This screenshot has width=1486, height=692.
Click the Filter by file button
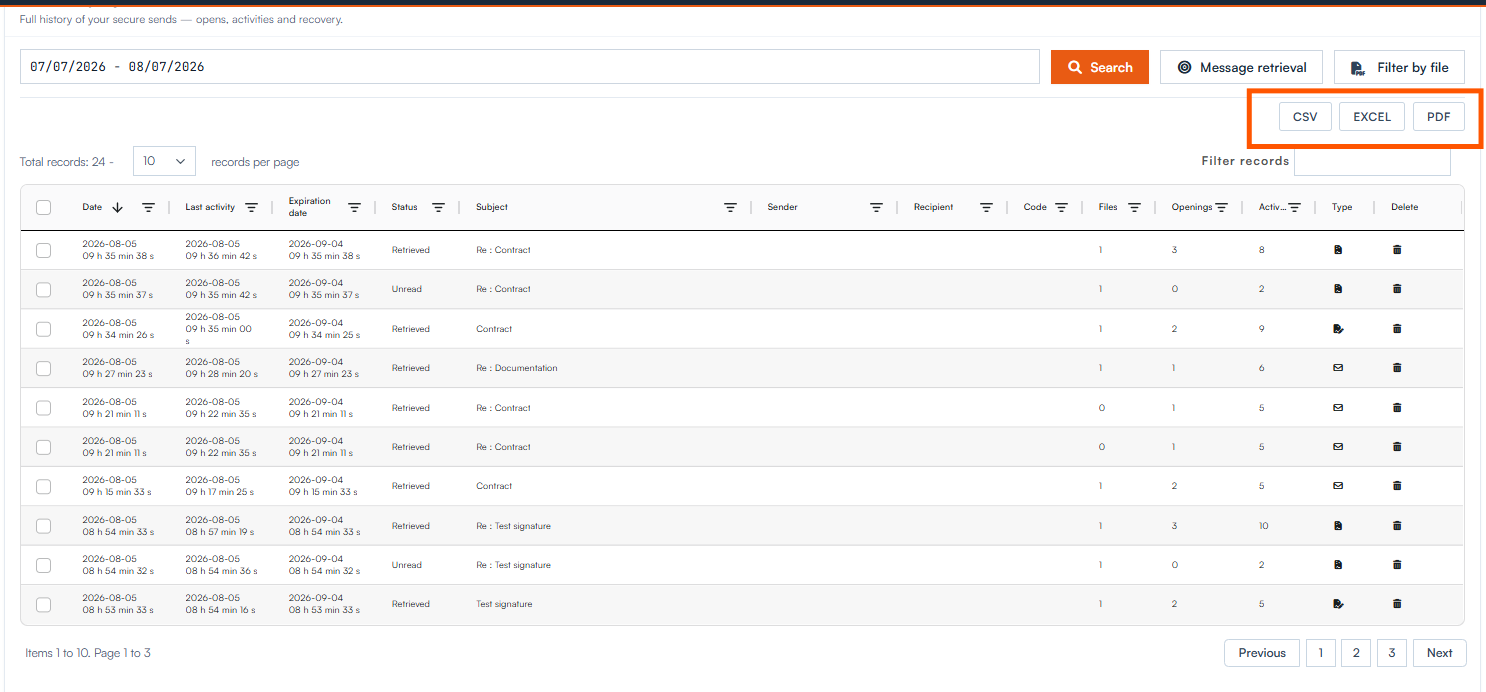pyautogui.click(x=1399, y=67)
